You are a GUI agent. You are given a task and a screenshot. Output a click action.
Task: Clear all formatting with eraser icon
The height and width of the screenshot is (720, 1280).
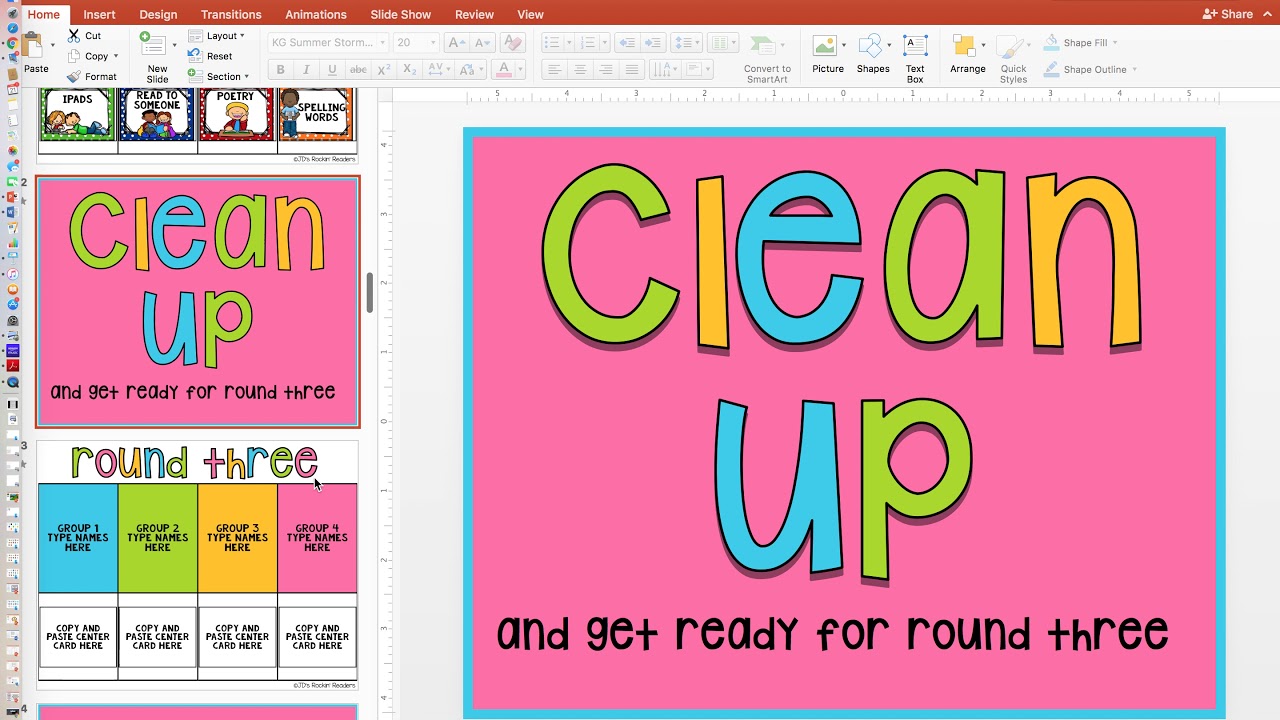[x=512, y=43]
